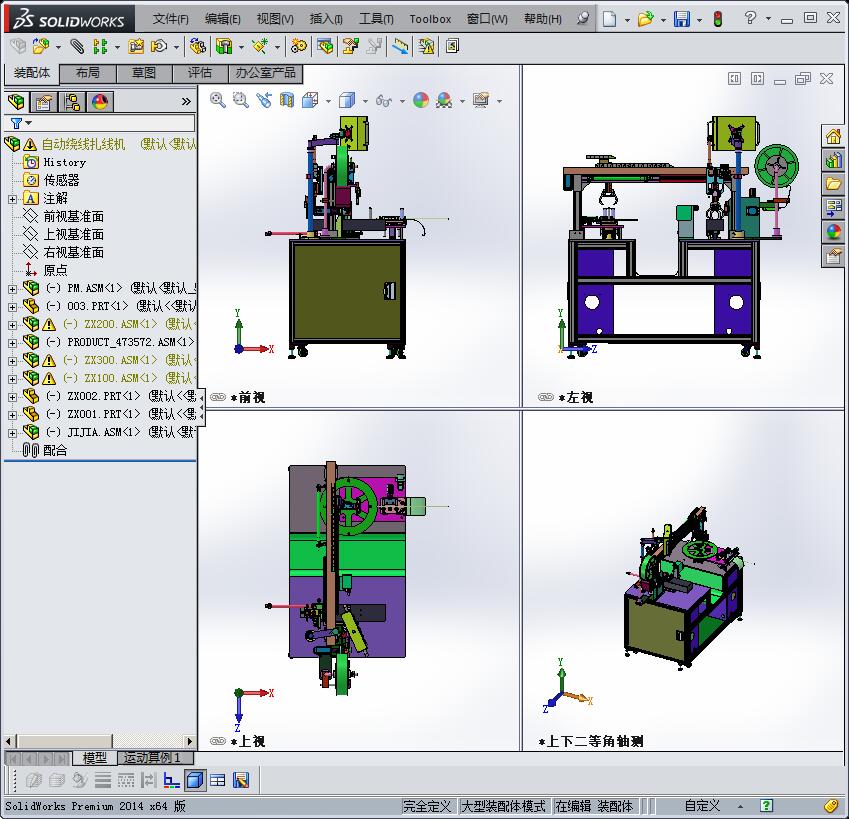Click the Reference Geometry icon

(x=260, y=47)
